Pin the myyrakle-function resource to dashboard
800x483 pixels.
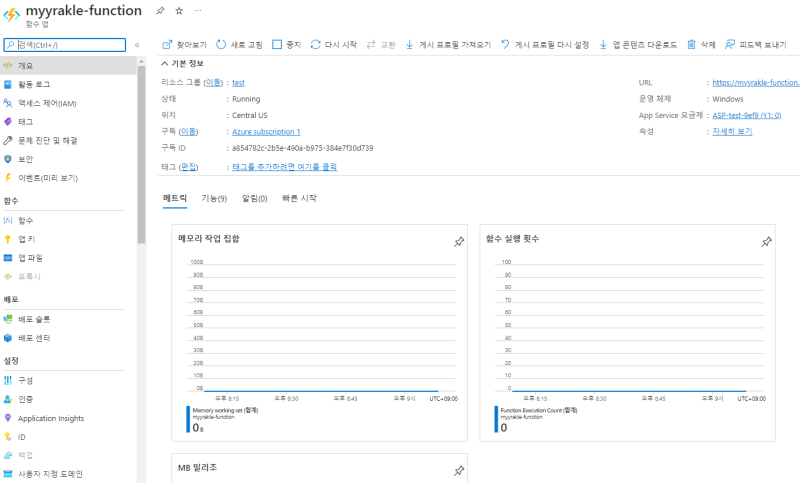pyautogui.click(x=161, y=10)
